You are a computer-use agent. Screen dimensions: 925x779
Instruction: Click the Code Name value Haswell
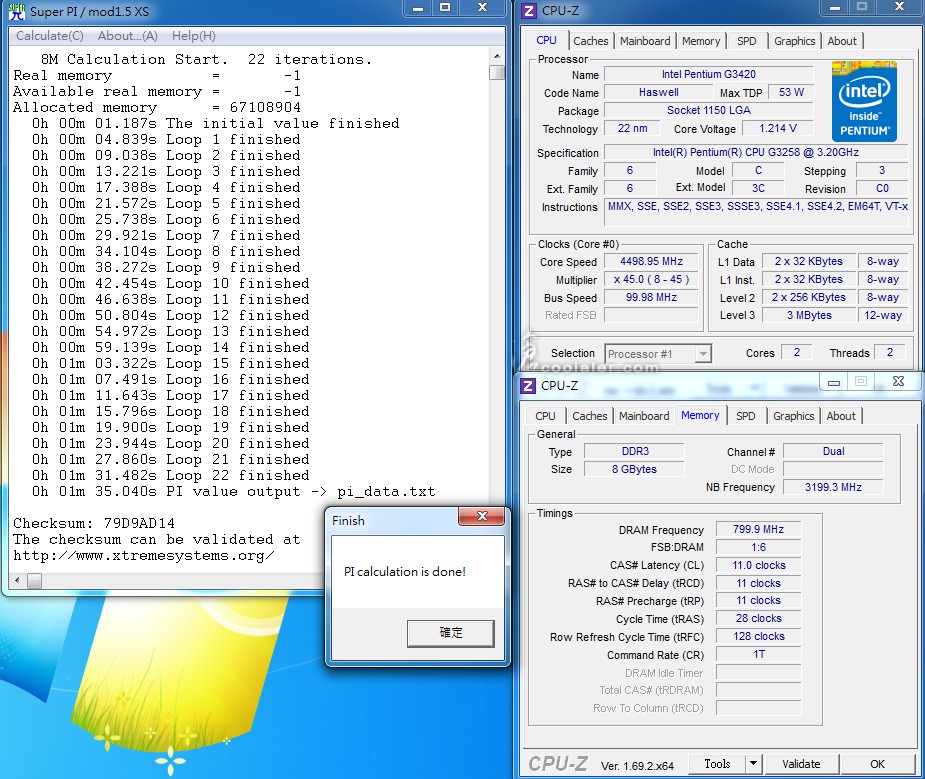point(658,92)
